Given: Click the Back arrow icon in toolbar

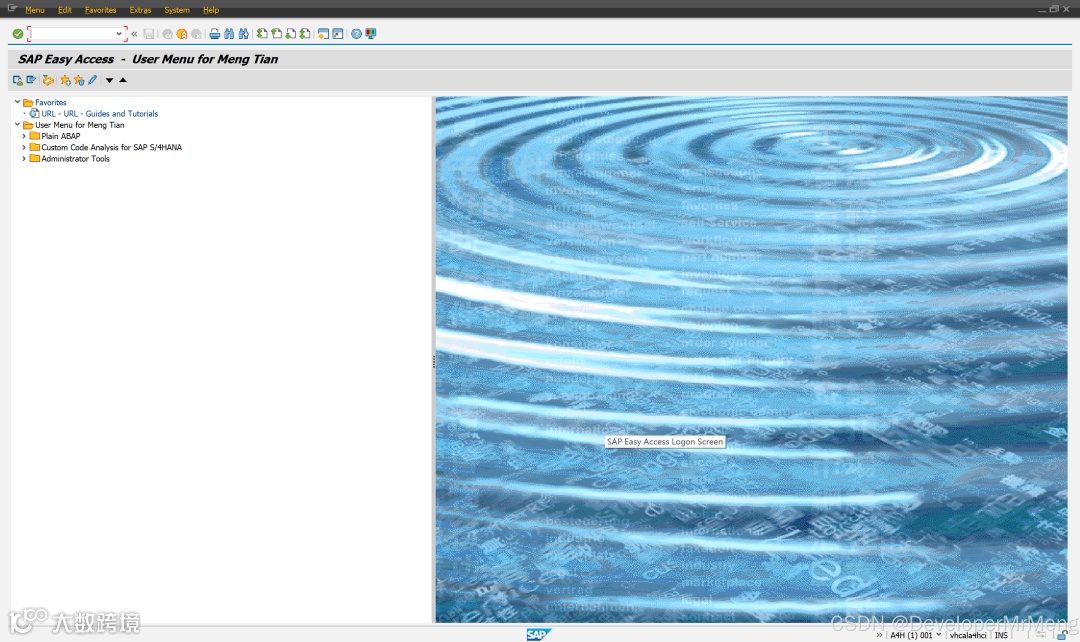Looking at the screenshot, I should click(x=167, y=34).
